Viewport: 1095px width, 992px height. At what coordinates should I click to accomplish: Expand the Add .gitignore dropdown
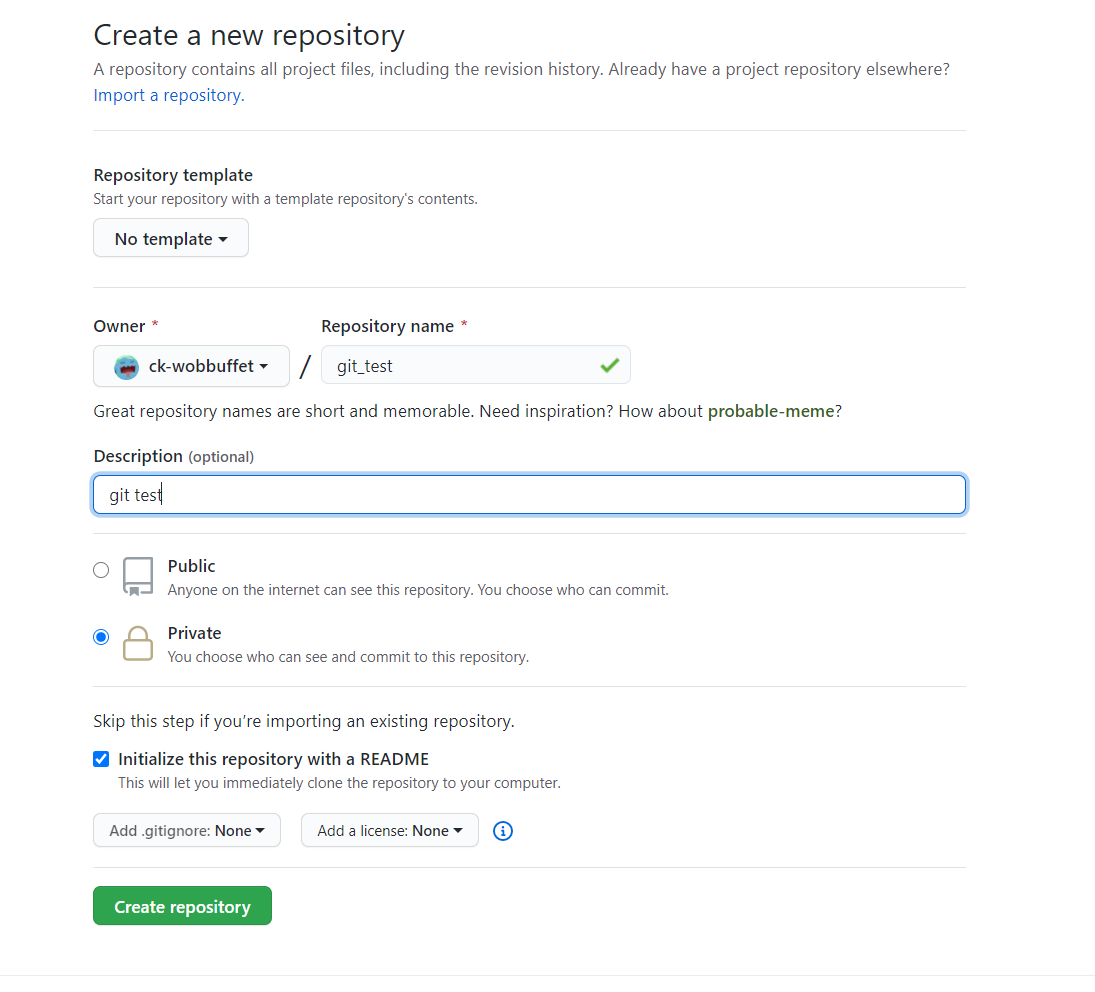[187, 830]
